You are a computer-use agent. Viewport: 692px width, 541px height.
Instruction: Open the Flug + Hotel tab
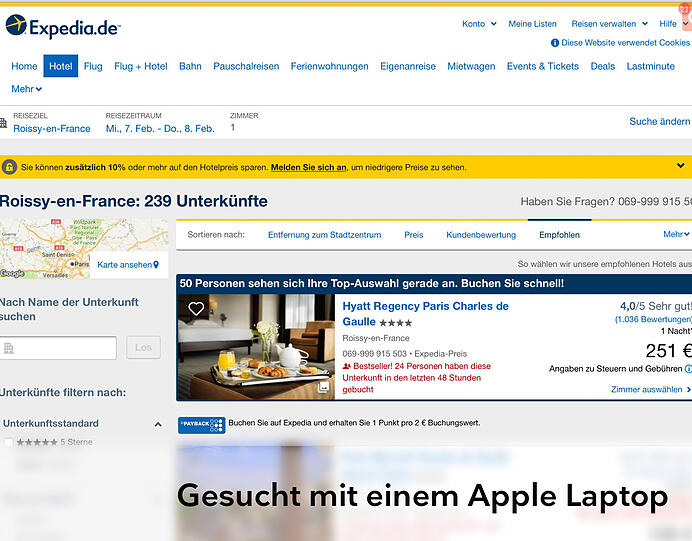pos(141,66)
